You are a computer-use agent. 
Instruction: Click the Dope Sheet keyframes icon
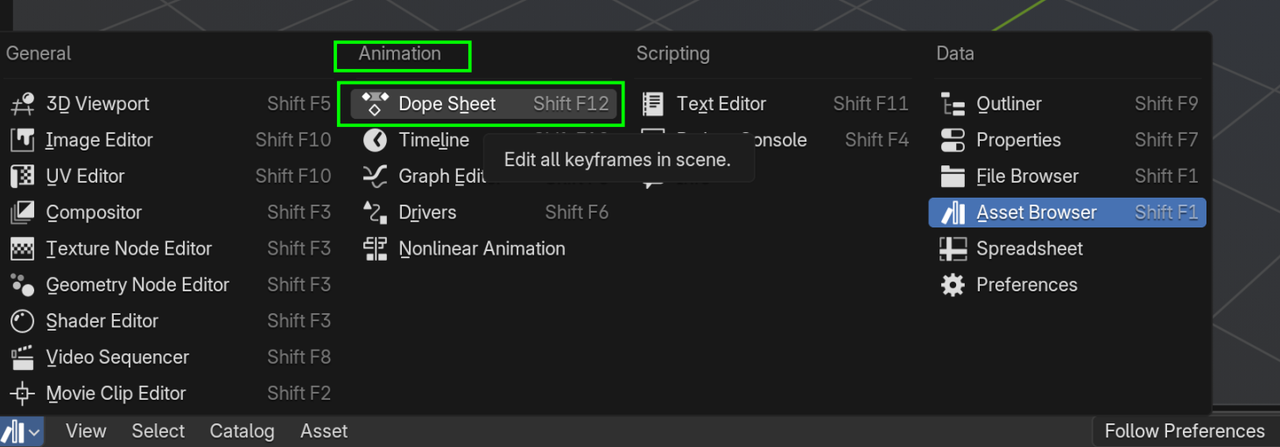[375, 104]
